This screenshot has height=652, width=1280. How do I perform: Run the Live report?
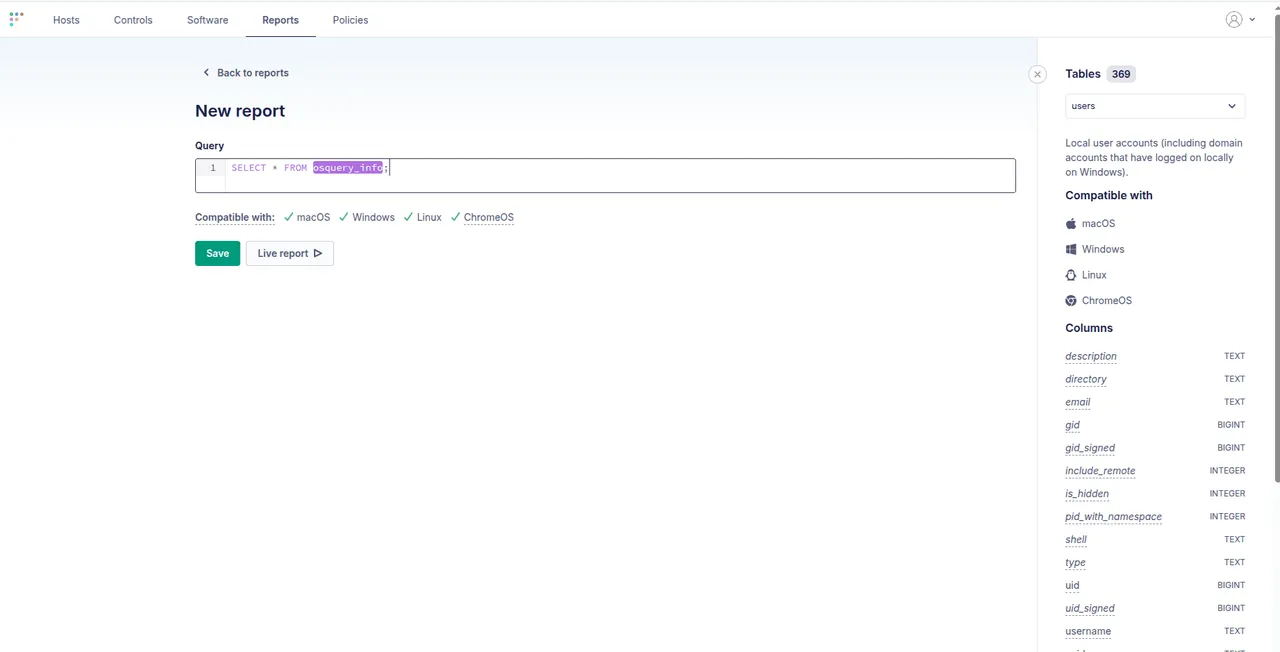(290, 254)
